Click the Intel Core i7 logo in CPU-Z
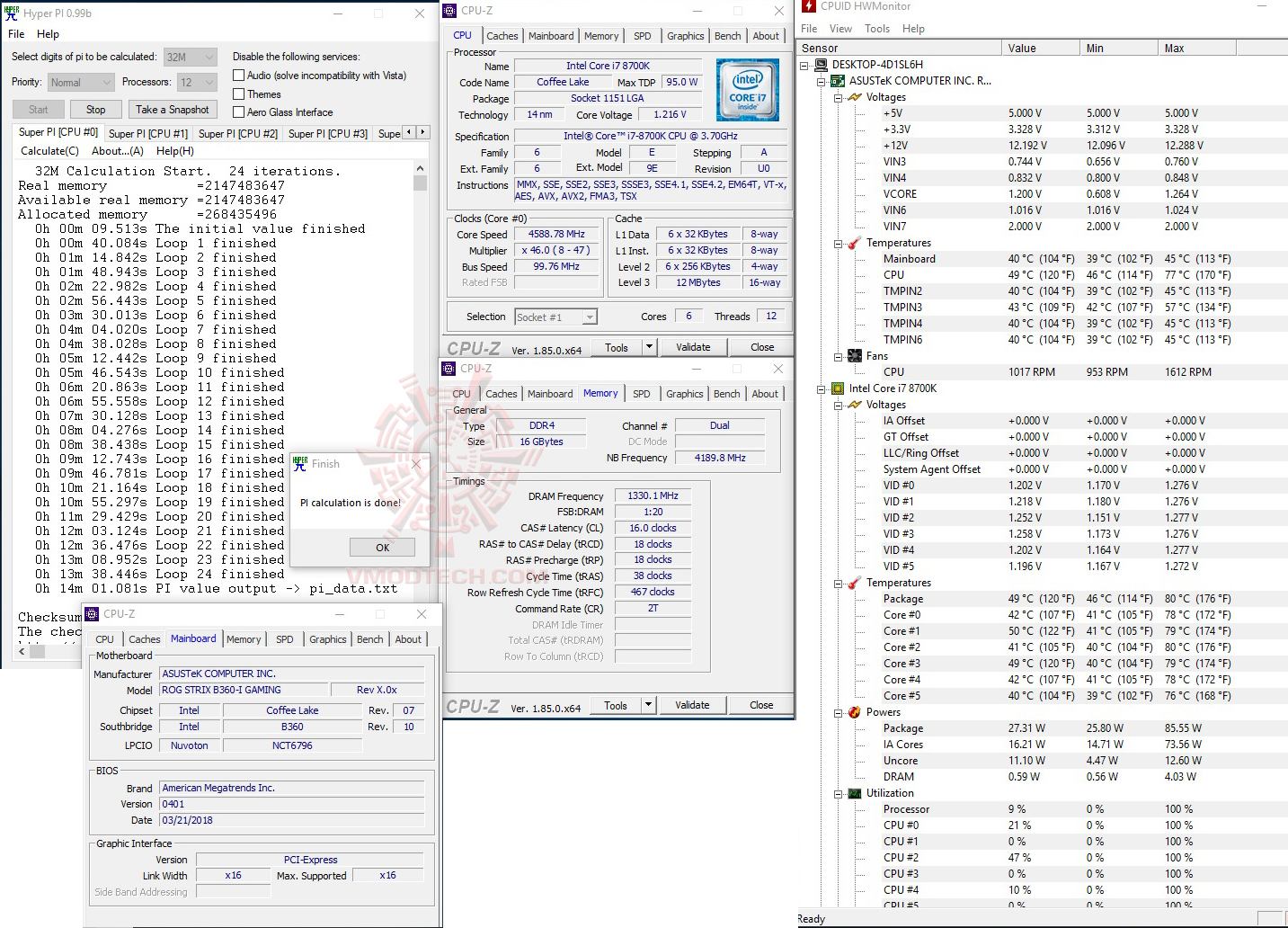 (748, 90)
